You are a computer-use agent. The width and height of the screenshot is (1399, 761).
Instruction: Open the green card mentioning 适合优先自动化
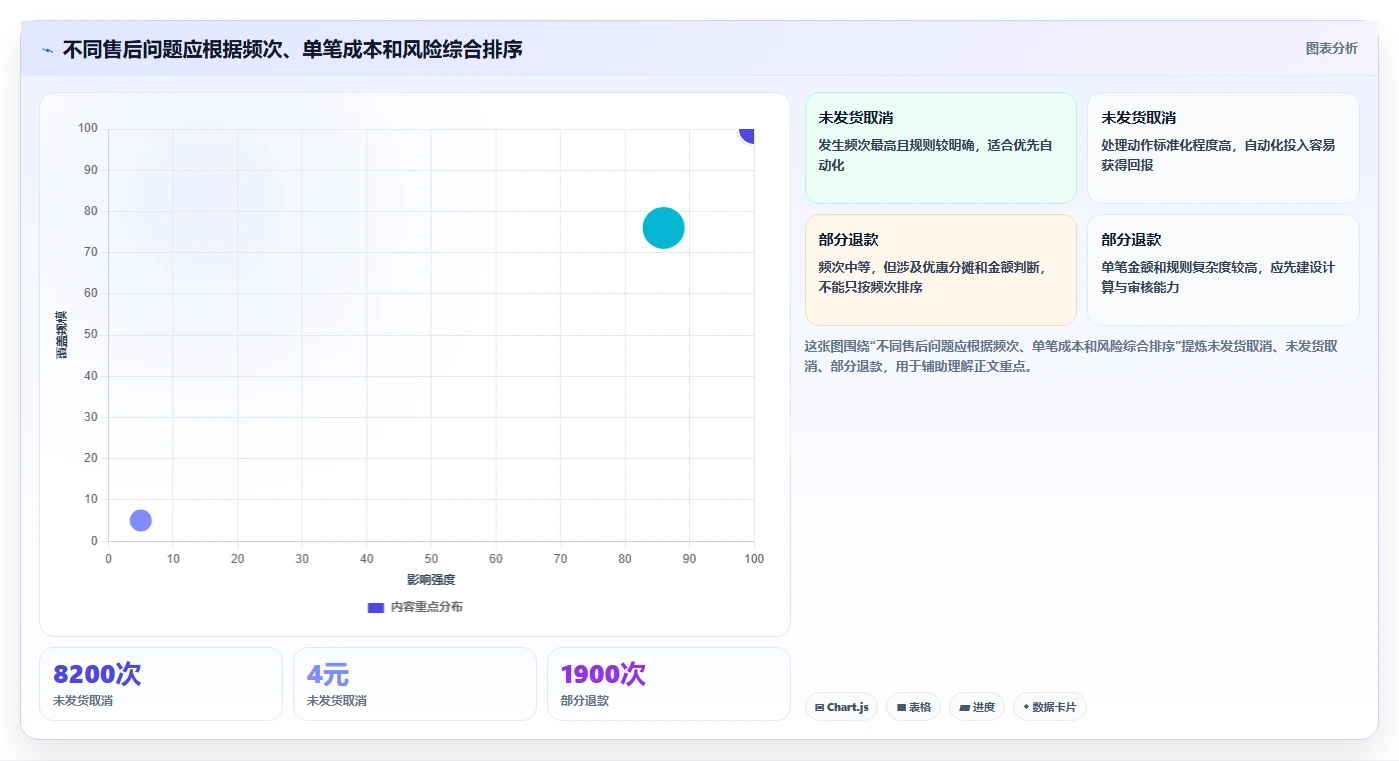point(941,148)
